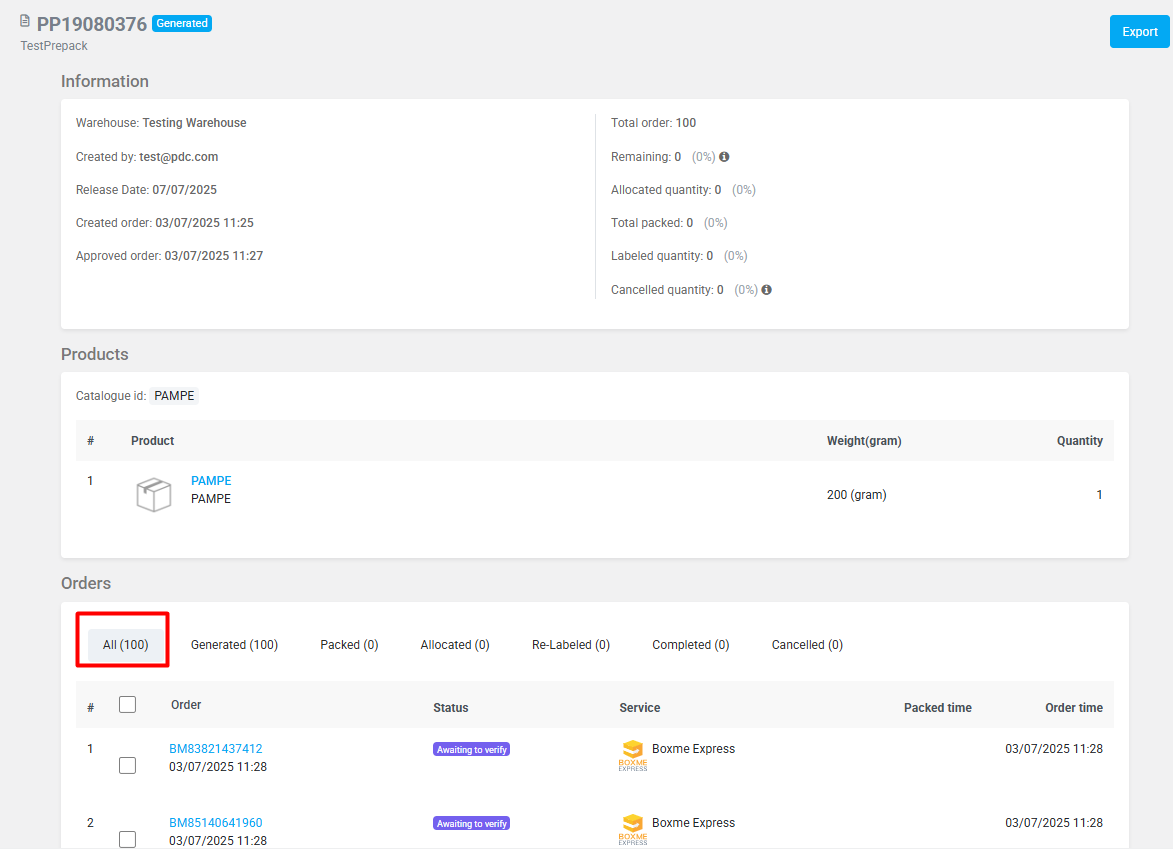Open the Packed (0) tab
Screen dimensions: 1173x857
(349, 645)
